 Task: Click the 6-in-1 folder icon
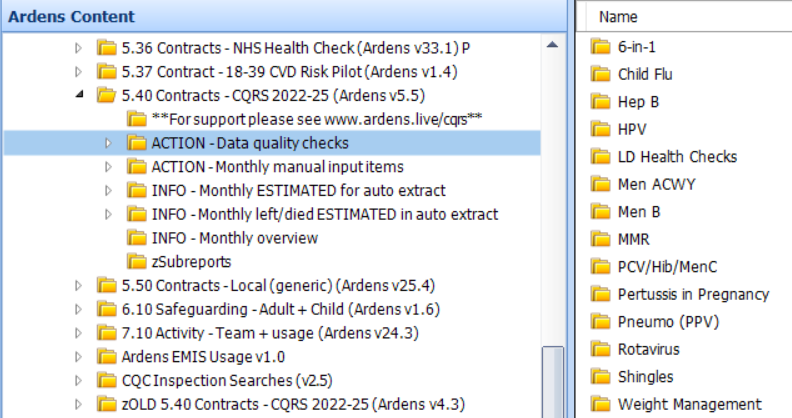601,46
